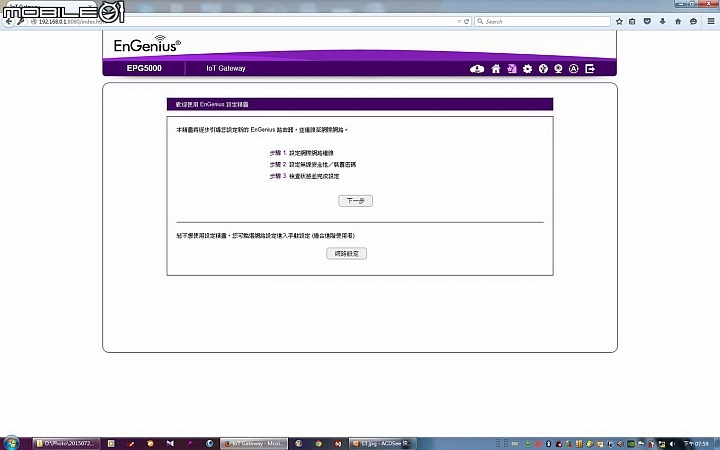The height and width of the screenshot is (450, 720).
Task: Select step 1 text in wizard list
Action: coord(302,153)
